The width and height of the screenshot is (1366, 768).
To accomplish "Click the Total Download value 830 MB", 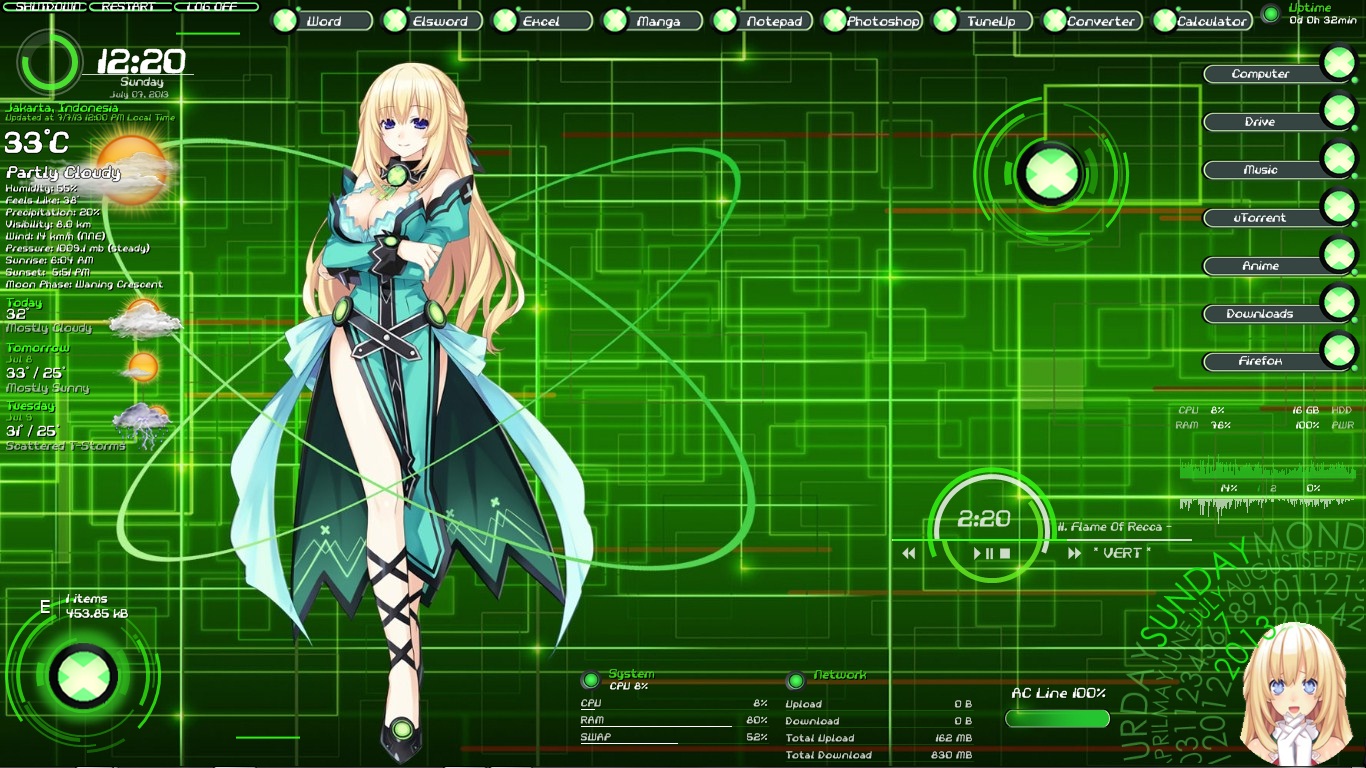I will tap(951, 755).
